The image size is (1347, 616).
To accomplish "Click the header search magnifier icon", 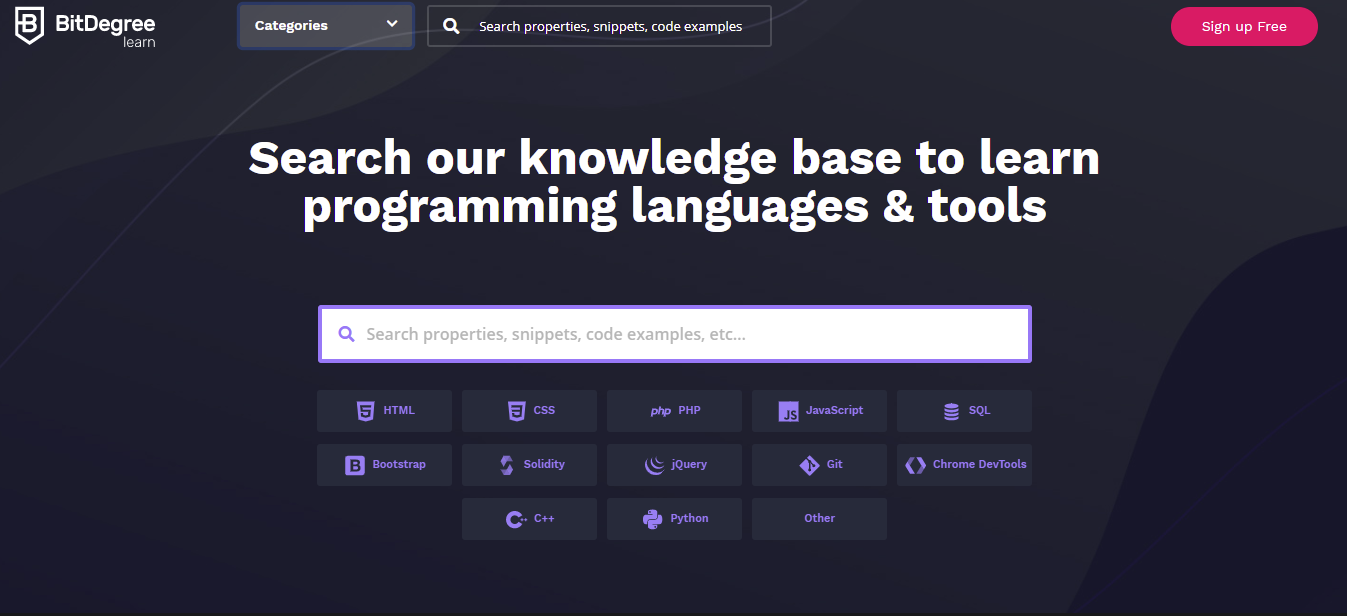I will [x=452, y=26].
